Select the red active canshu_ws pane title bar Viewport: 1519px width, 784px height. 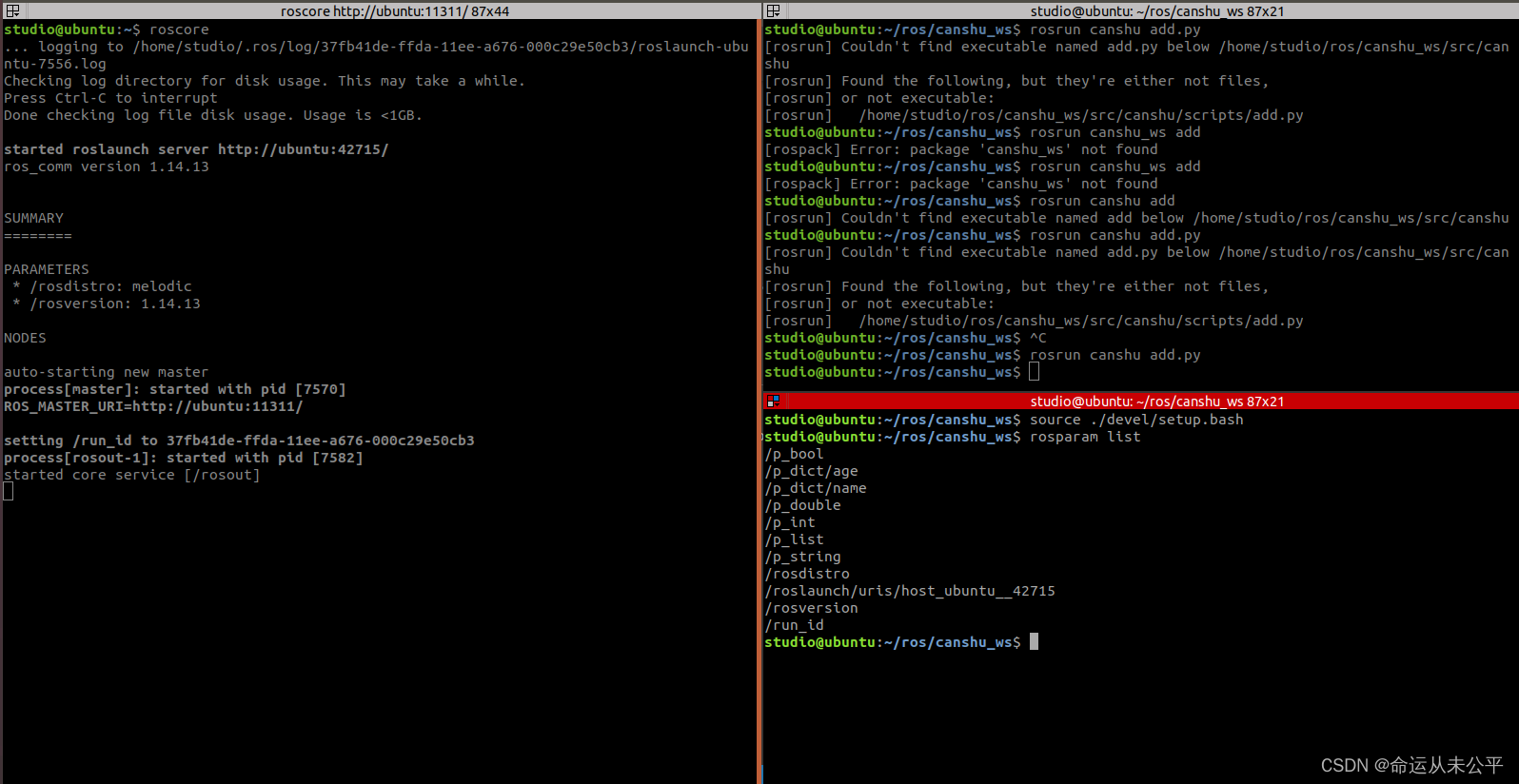(1156, 402)
